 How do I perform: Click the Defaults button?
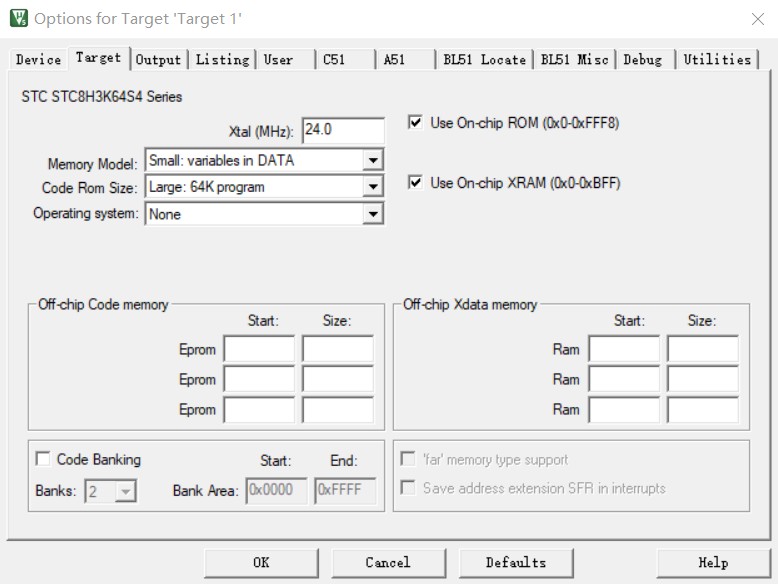coord(516,562)
